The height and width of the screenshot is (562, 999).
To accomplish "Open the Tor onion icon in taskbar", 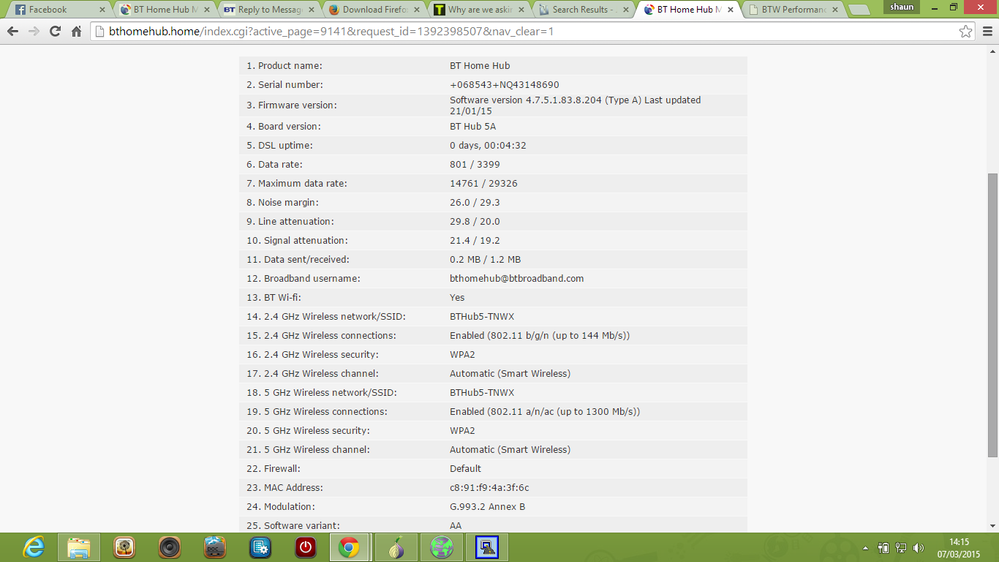I will [396, 547].
